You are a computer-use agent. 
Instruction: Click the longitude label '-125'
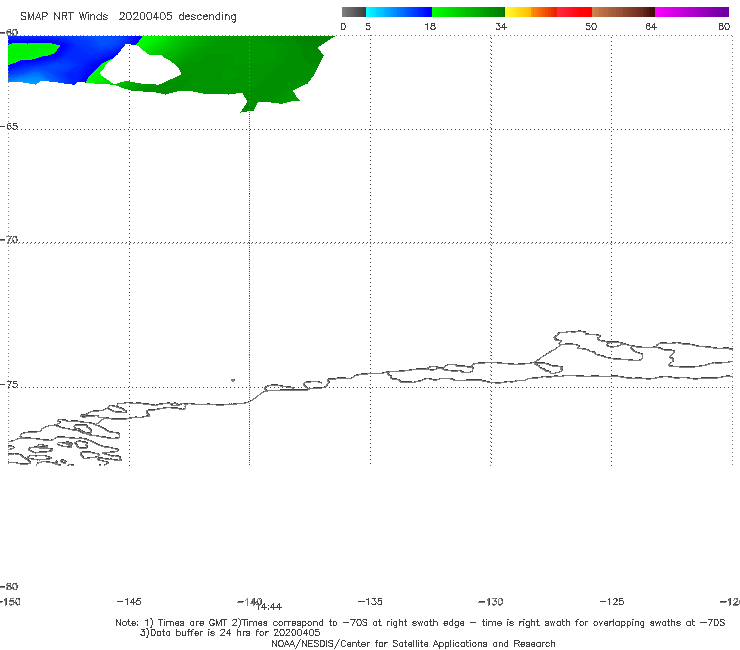tap(612, 602)
